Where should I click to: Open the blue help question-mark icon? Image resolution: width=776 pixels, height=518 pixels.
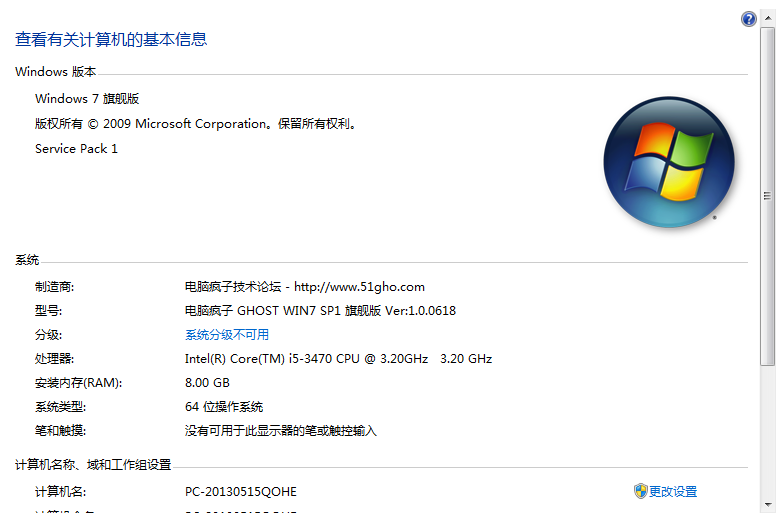pos(748,19)
